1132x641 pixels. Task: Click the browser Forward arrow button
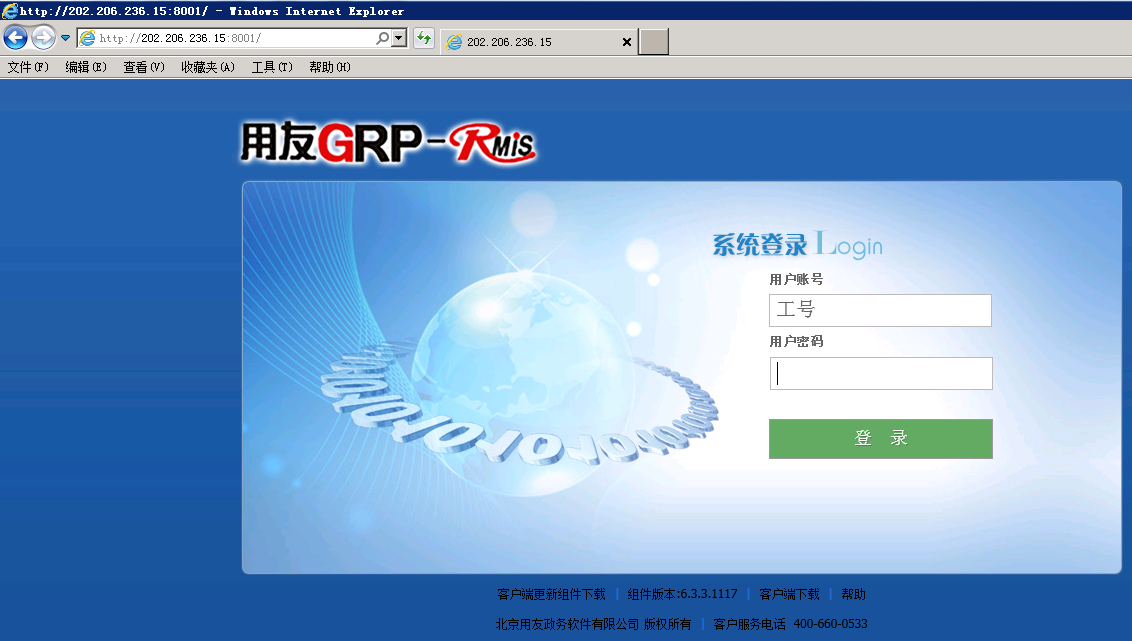[x=43, y=39]
